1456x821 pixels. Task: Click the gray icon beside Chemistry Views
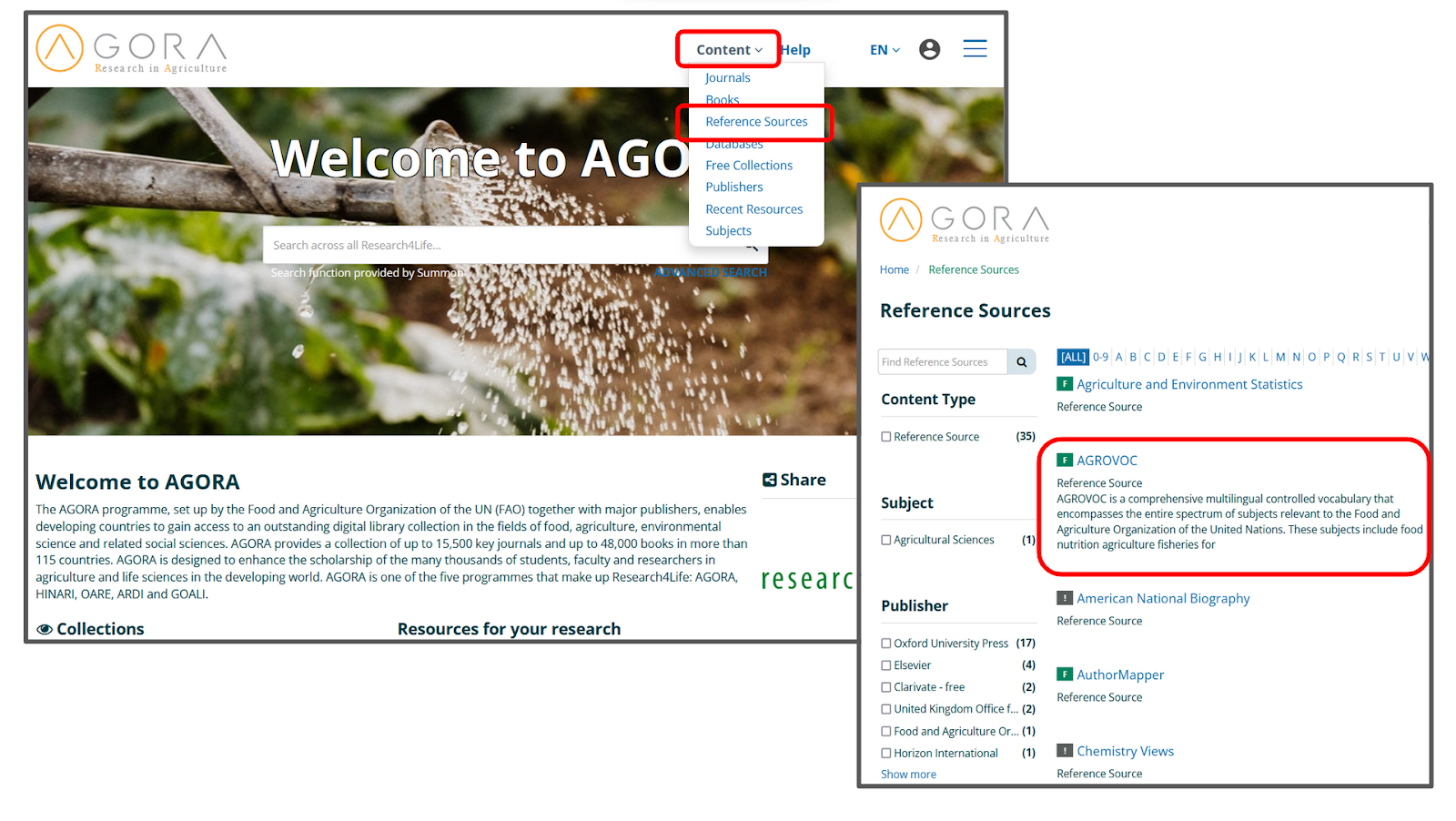pyautogui.click(x=1065, y=751)
